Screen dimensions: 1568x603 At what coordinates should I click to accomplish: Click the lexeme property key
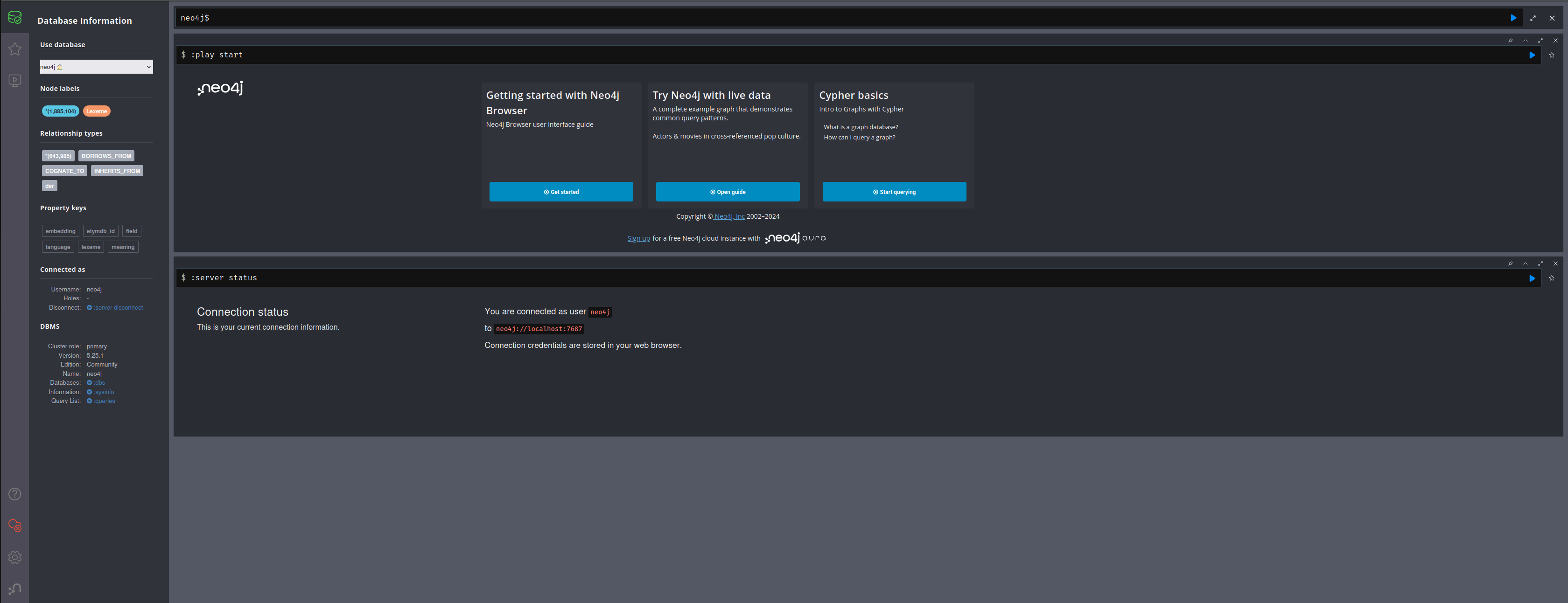tap(91, 247)
